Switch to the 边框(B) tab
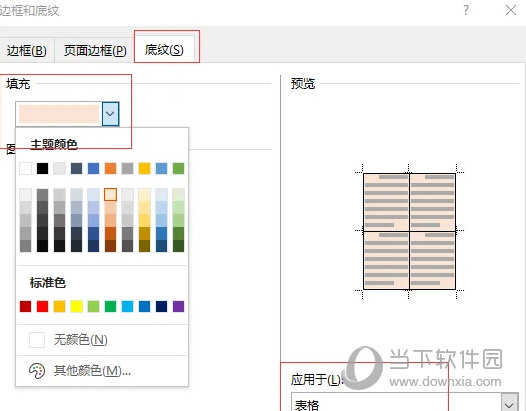The height and width of the screenshot is (411, 526). pyautogui.click(x=27, y=51)
